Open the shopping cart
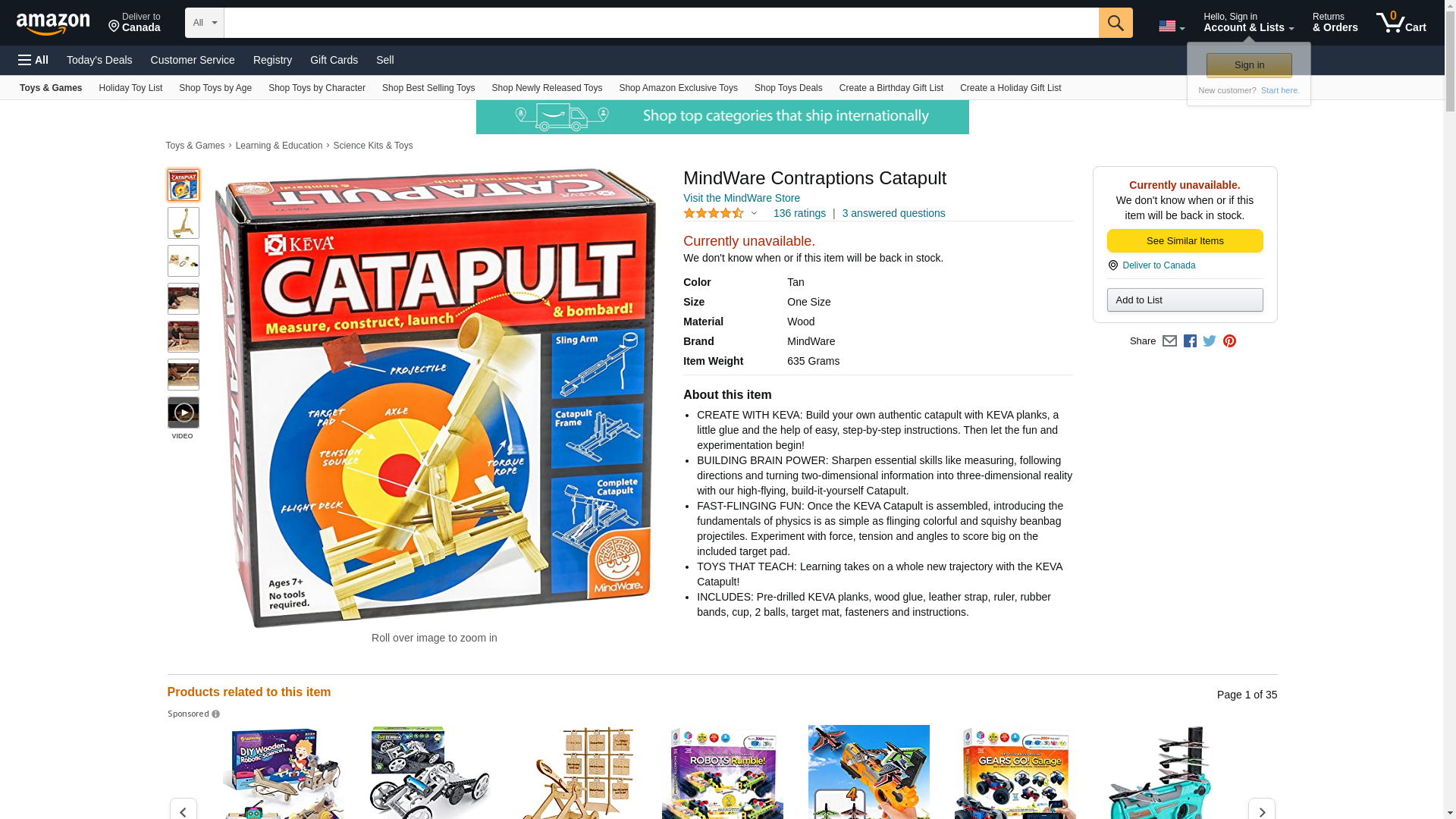This screenshot has width=1456, height=819. pos(1401,23)
